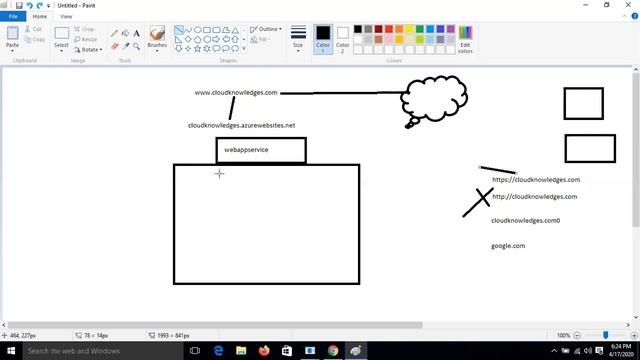Pick the orange color swatch
640x360 pixels.
[399, 29]
